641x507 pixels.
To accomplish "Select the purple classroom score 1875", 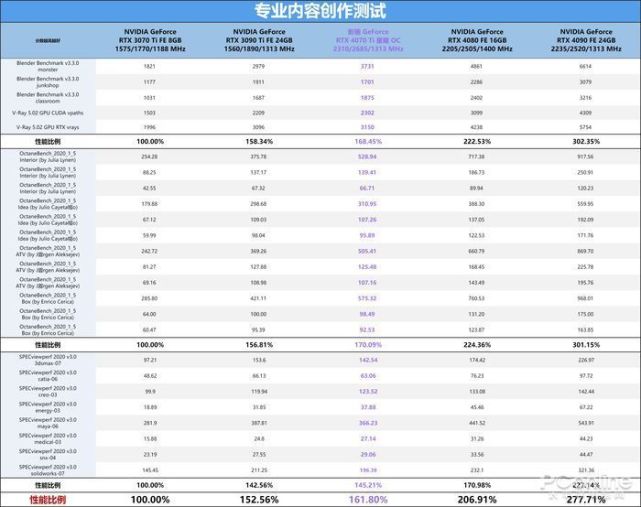I will coord(367,98).
